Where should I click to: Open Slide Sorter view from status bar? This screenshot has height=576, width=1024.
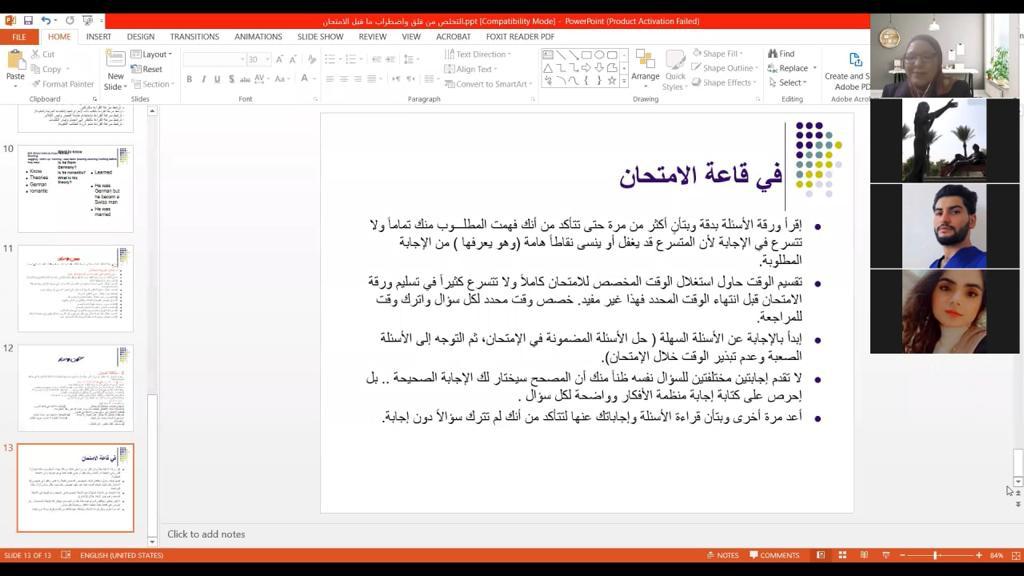click(841, 555)
